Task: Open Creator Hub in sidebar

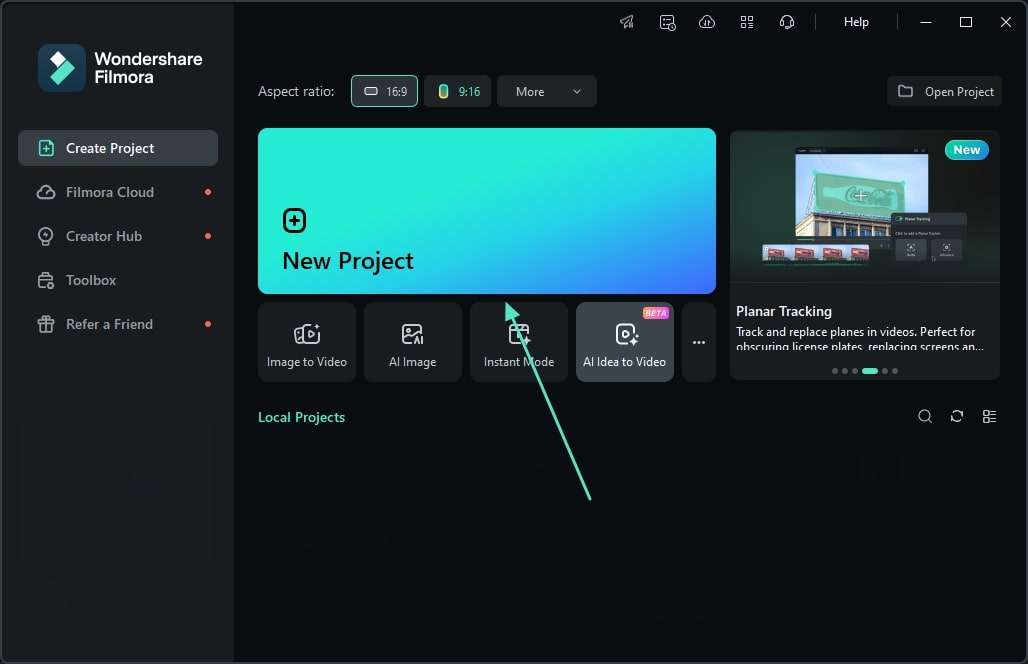Action: 118,236
